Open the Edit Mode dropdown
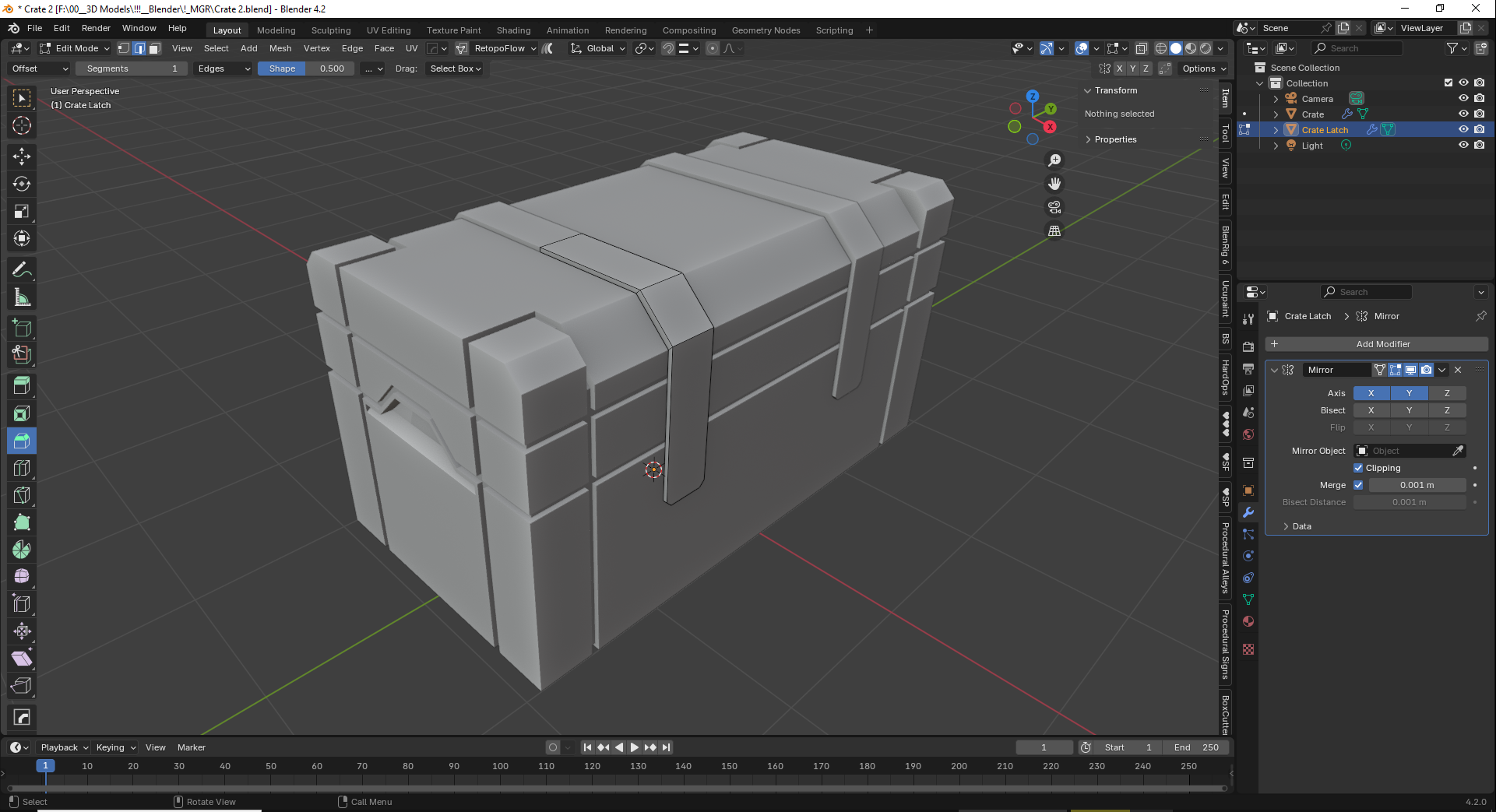Viewport: 1496px width, 812px height. tap(76, 48)
